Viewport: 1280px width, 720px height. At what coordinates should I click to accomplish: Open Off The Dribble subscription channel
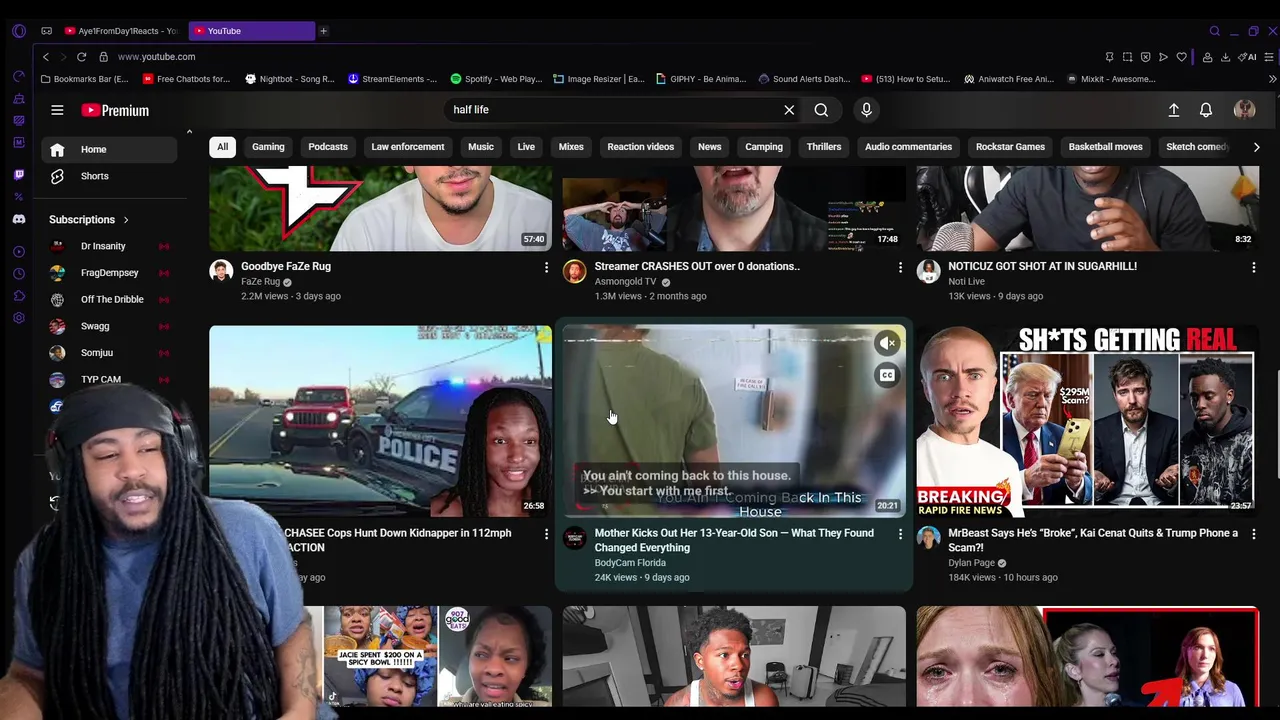click(x=110, y=300)
